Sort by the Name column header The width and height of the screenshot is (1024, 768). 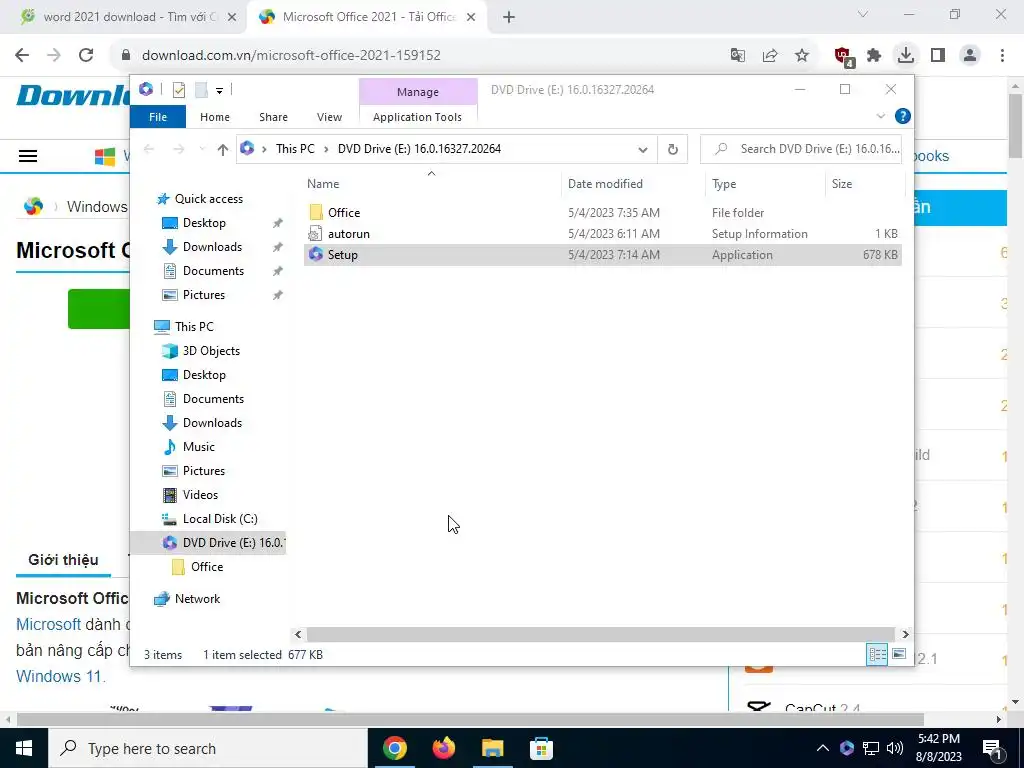pyautogui.click(x=431, y=184)
